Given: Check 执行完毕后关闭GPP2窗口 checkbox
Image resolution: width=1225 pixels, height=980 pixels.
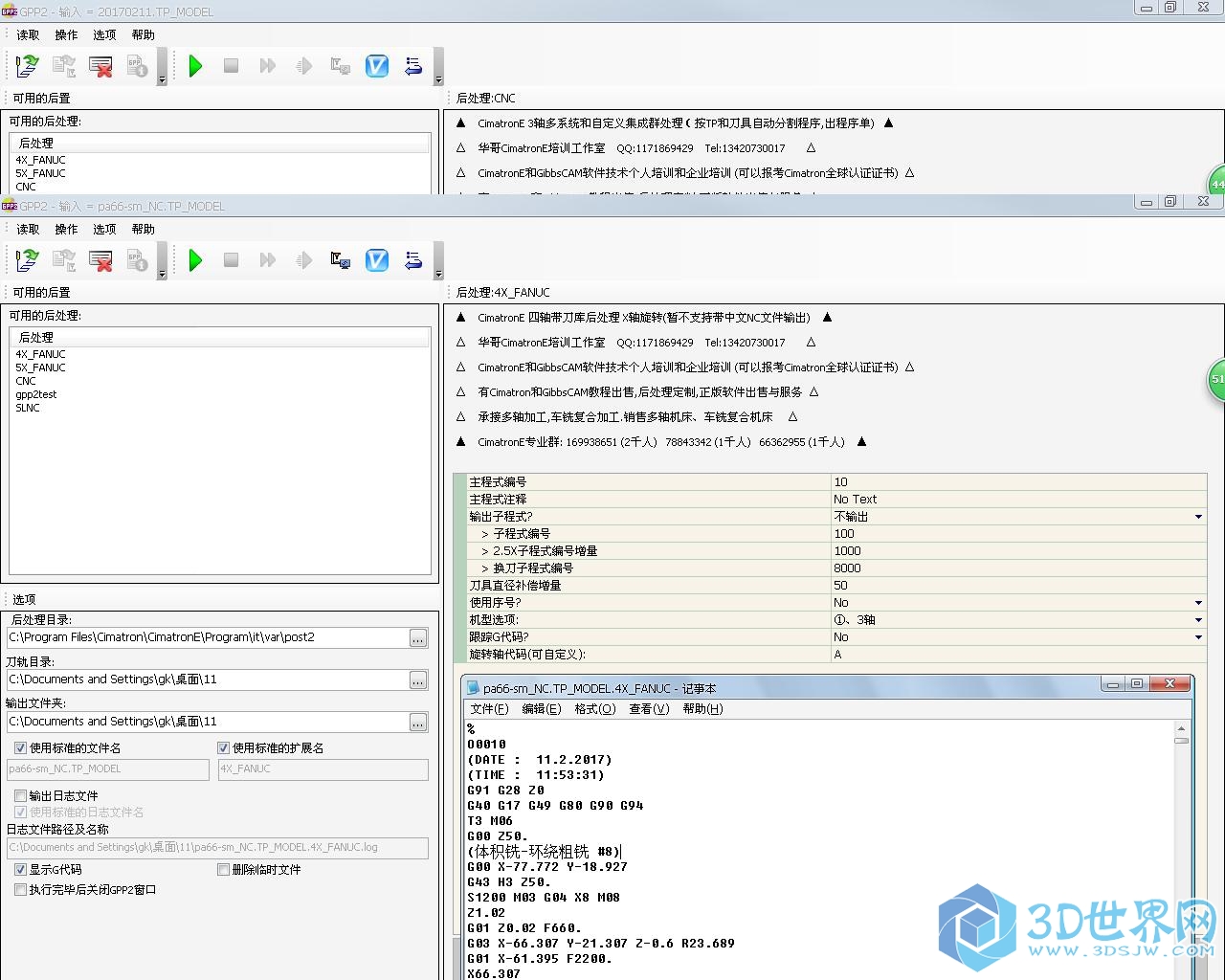Looking at the screenshot, I should pyautogui.click(x=20, y=890).
